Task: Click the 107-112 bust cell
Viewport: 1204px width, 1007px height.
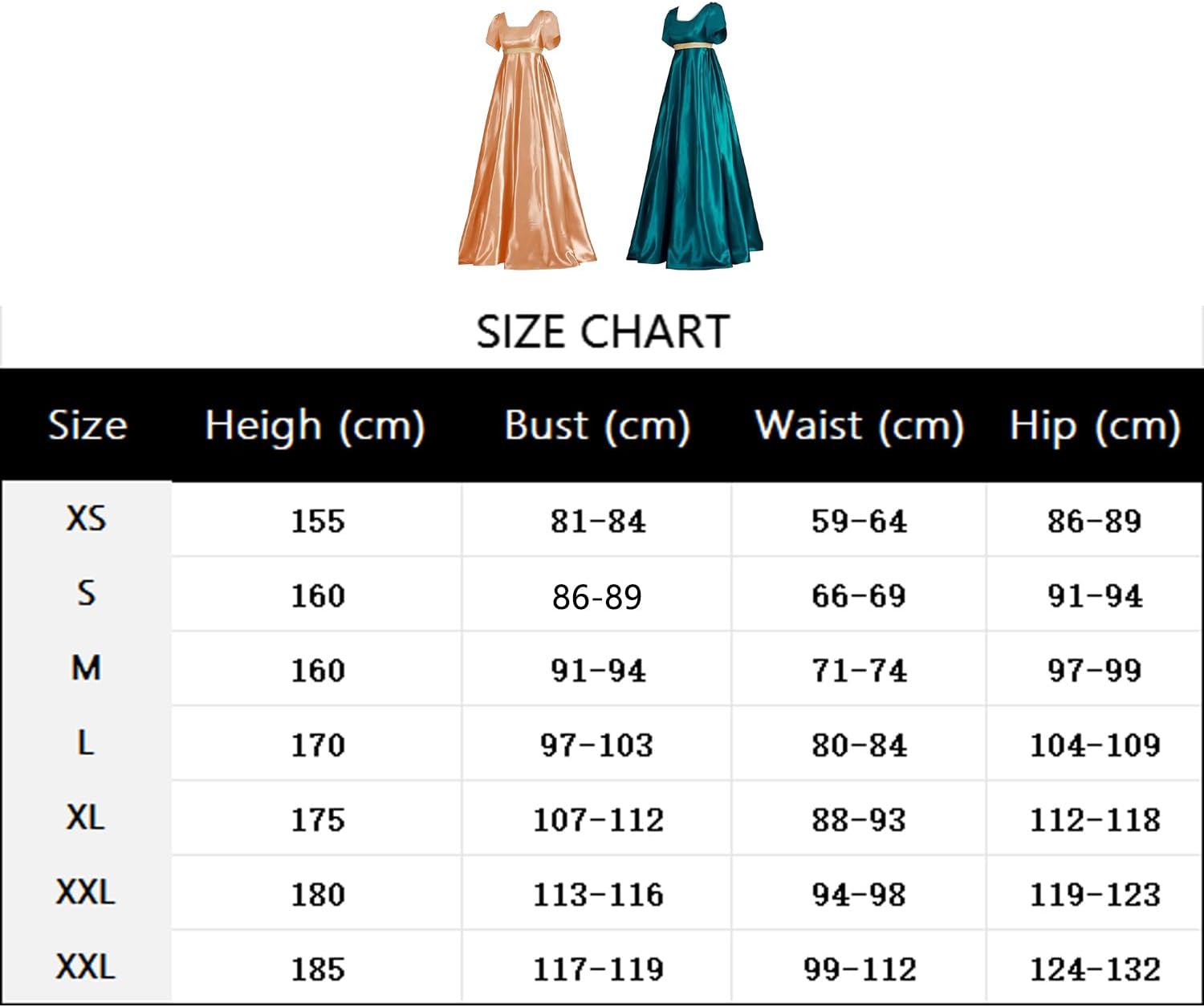Action: pyautogui.click(x=598, y=819)
